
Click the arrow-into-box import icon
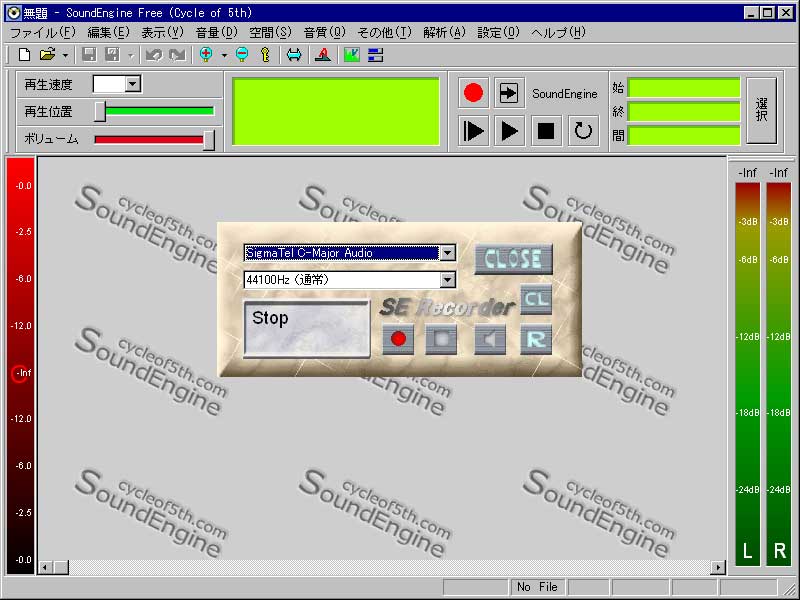tap(509, 93)
